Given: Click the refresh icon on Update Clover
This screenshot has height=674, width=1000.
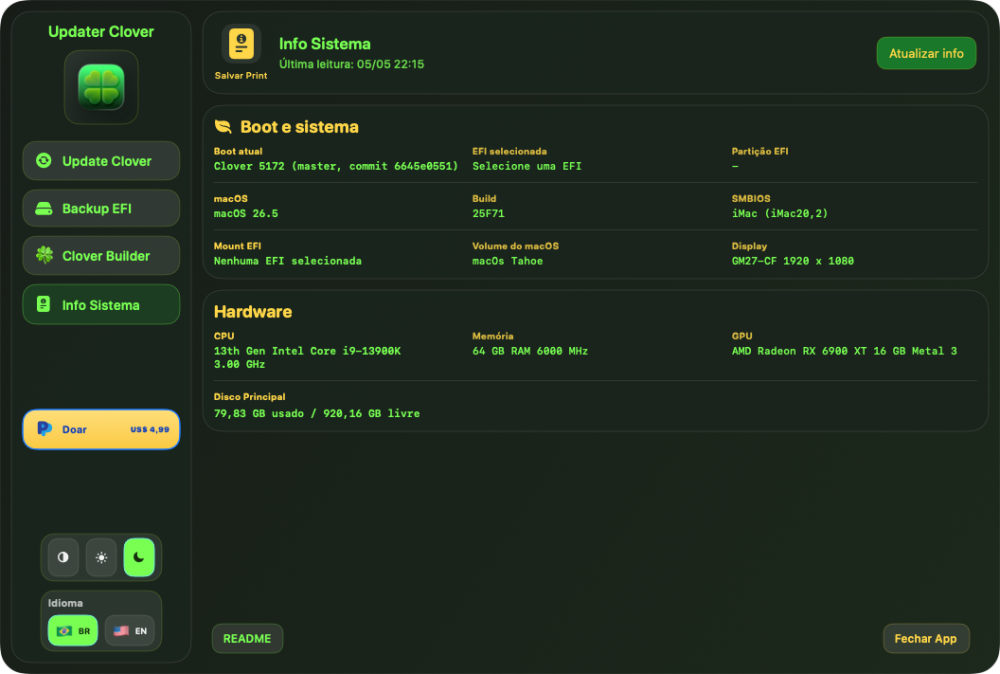Looking at the screenshot, I should [43, 161].
